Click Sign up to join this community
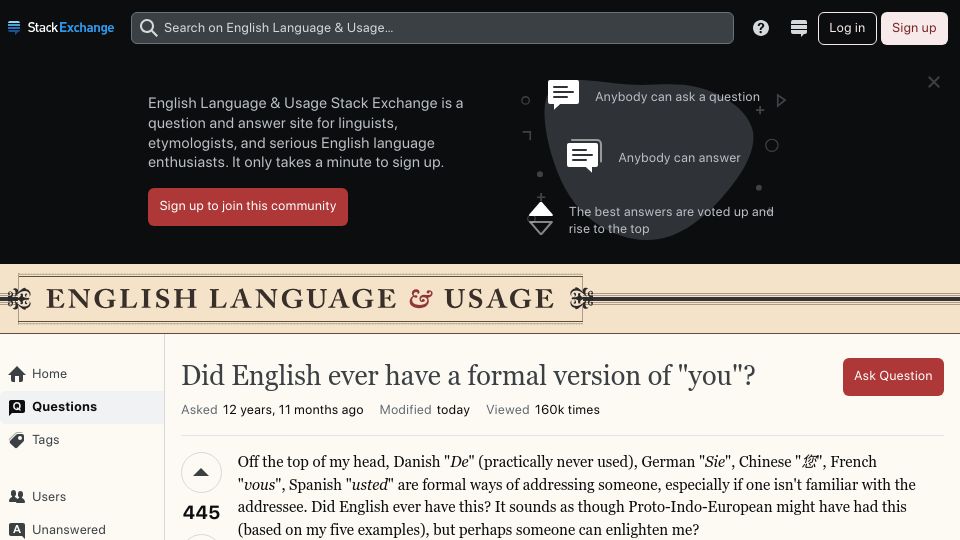The image size is (960, 540). 248,206
